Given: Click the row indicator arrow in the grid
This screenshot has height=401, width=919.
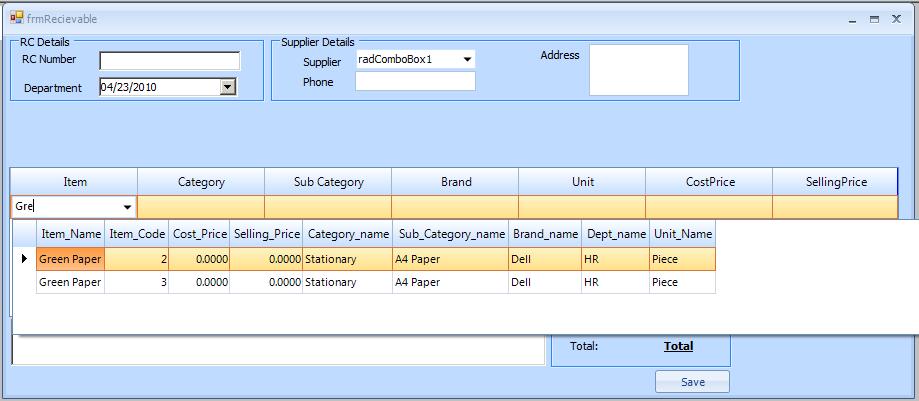Looking at the screenshot, I should pyautogui.click(x=24, y=259).
